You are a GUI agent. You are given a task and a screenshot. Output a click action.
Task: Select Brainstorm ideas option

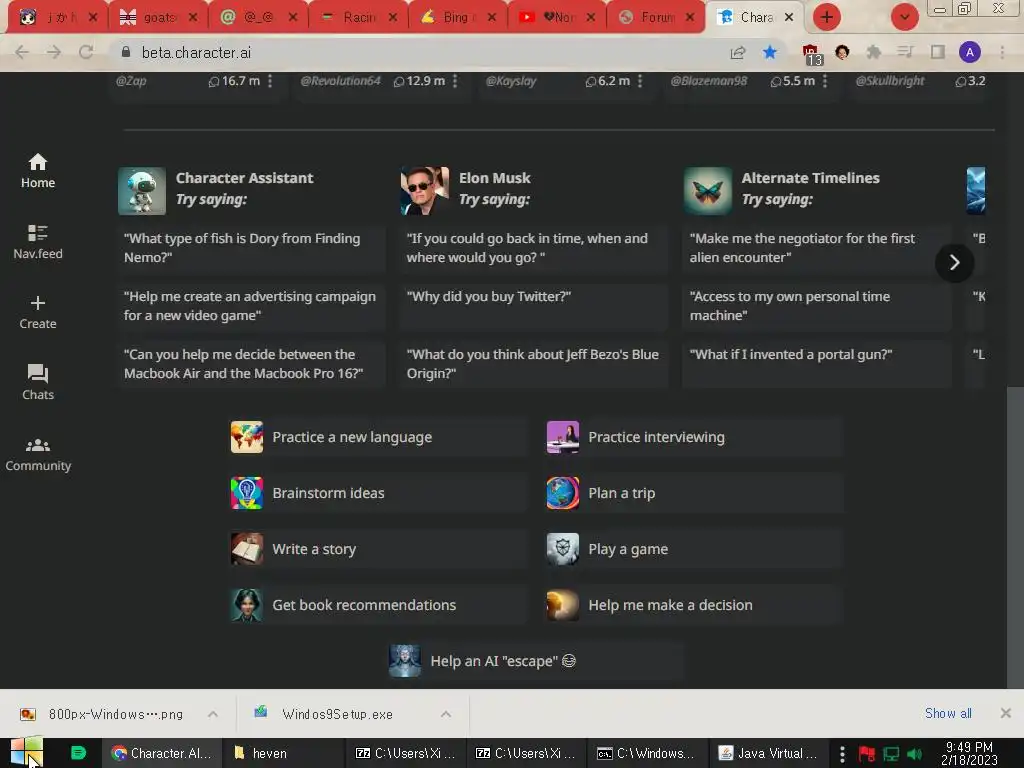tap(378, 493)
